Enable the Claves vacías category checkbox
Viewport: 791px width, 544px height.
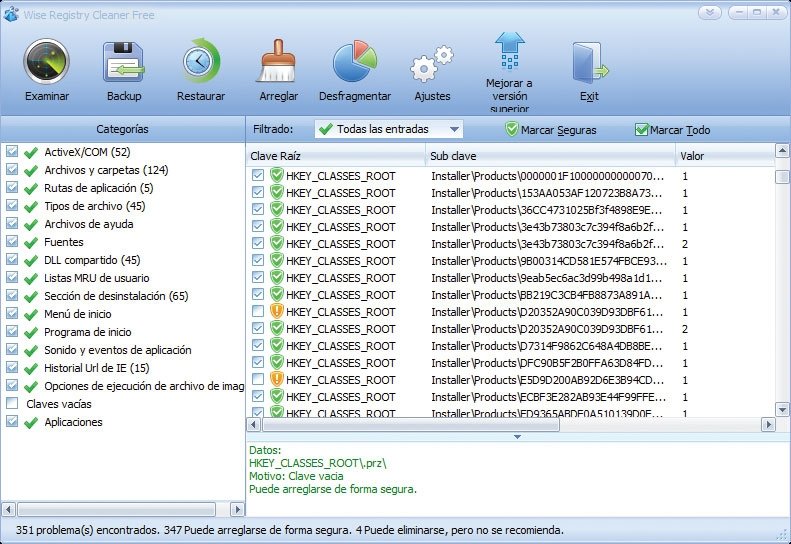12,403
